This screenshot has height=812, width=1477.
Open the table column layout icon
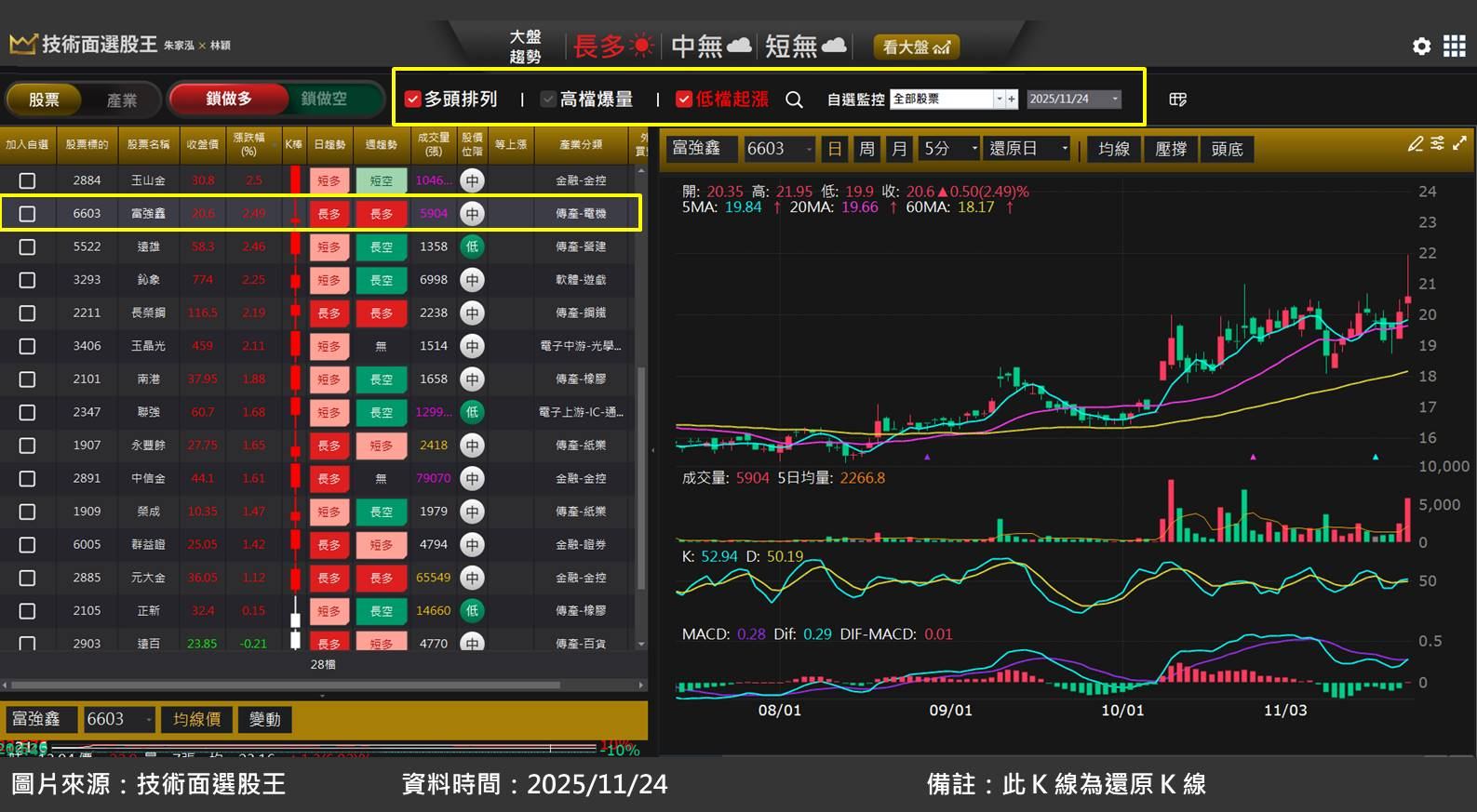coord(1177,100)
